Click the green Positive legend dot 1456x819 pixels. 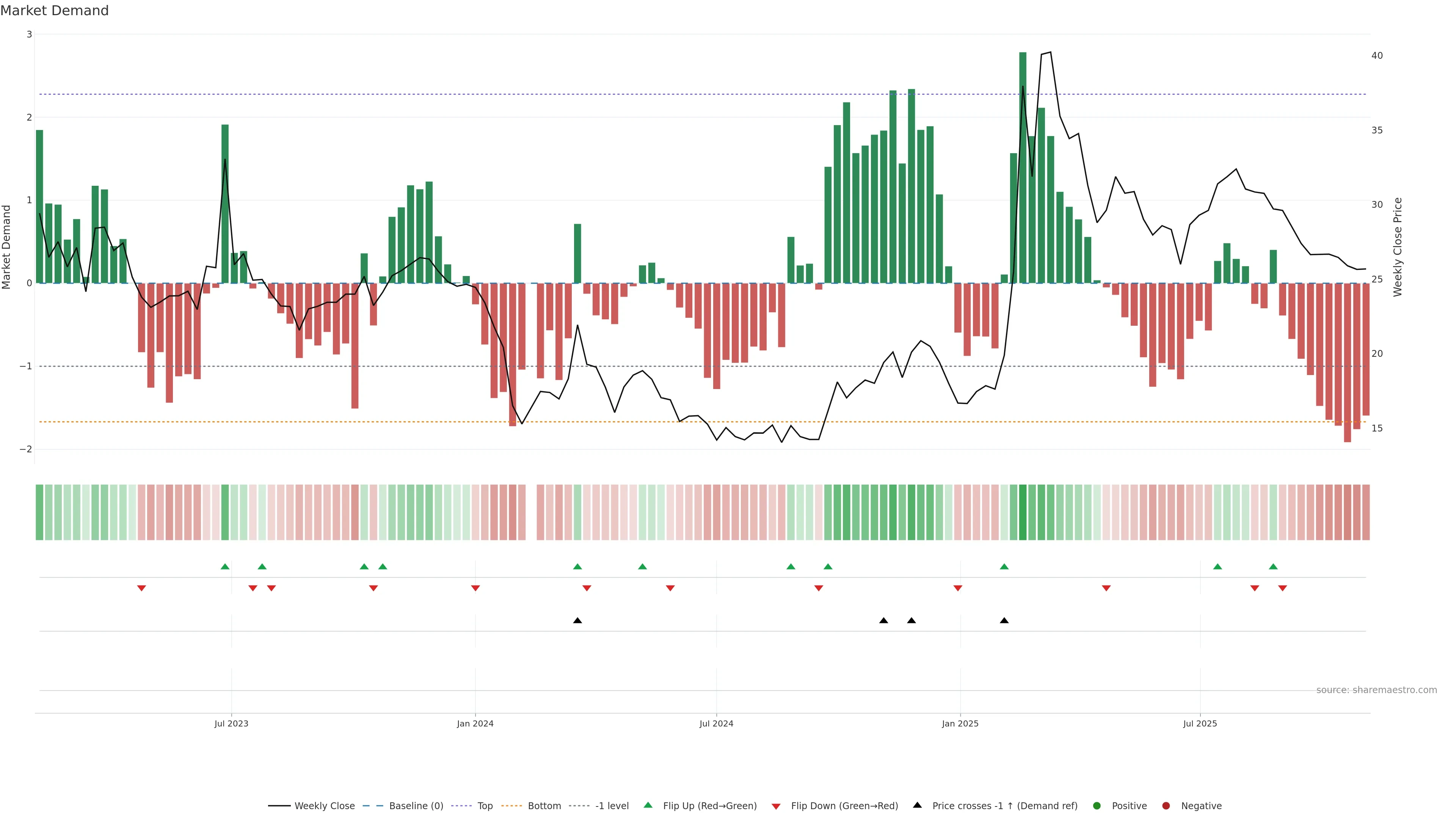click(1097, 806)
